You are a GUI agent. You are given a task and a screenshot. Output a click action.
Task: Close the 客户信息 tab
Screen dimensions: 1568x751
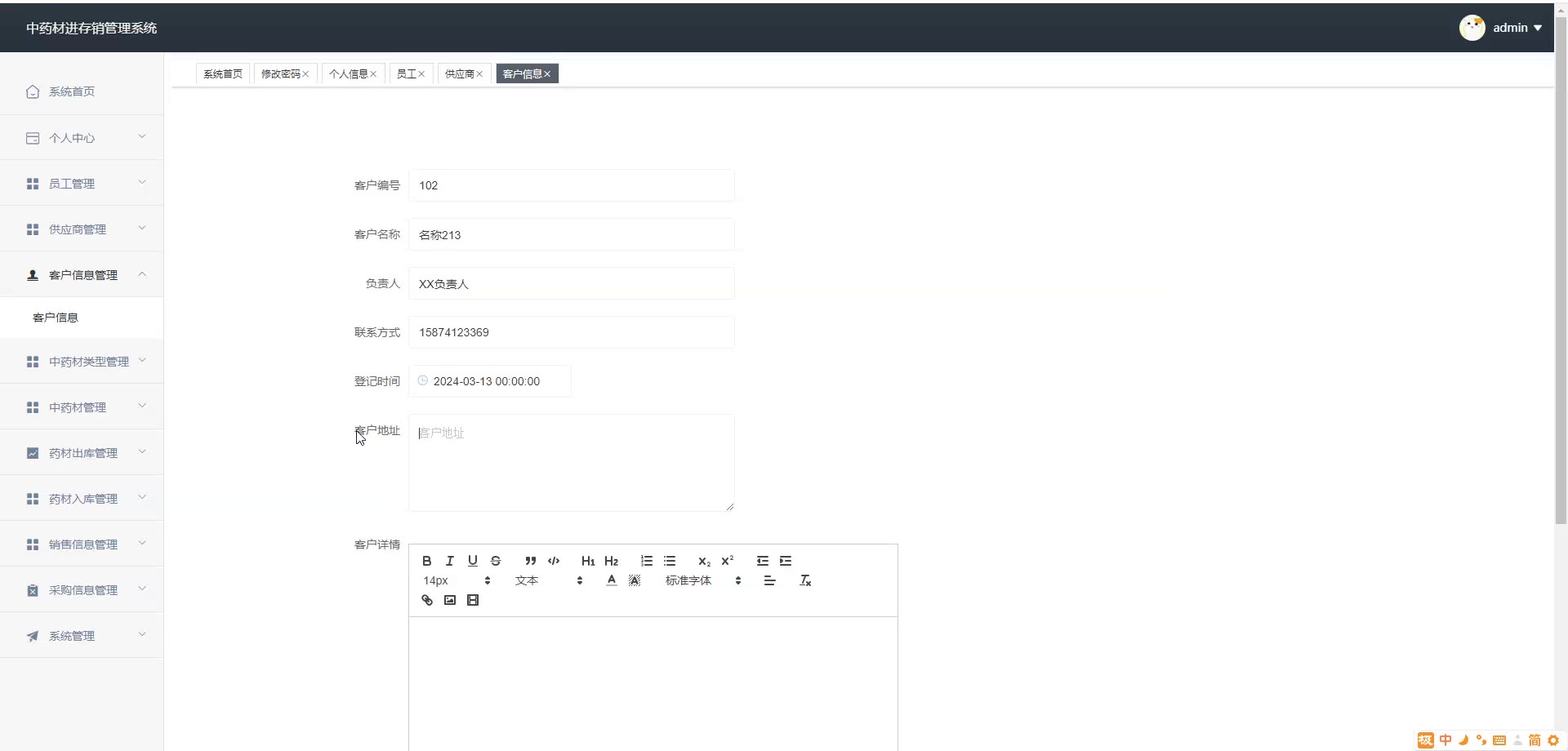click(x=547, y=74)
